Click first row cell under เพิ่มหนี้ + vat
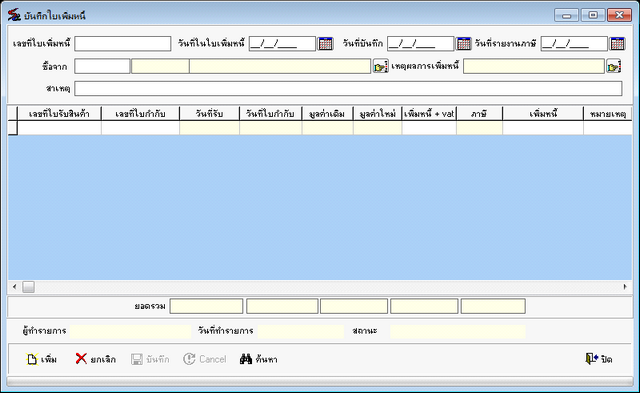 pos(429,128)
